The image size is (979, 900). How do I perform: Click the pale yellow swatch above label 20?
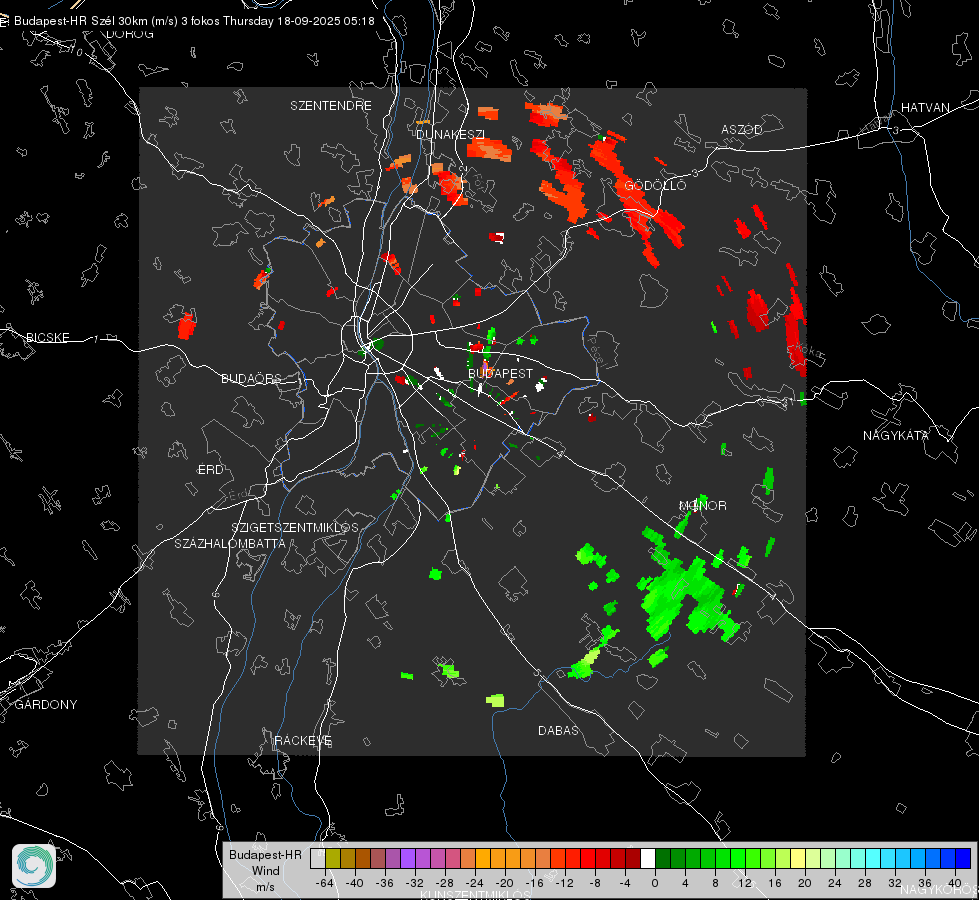(x=799, y=859)
